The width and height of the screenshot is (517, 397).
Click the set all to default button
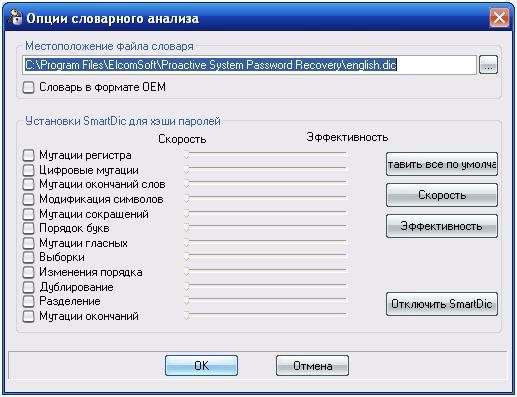click(442, 164)
